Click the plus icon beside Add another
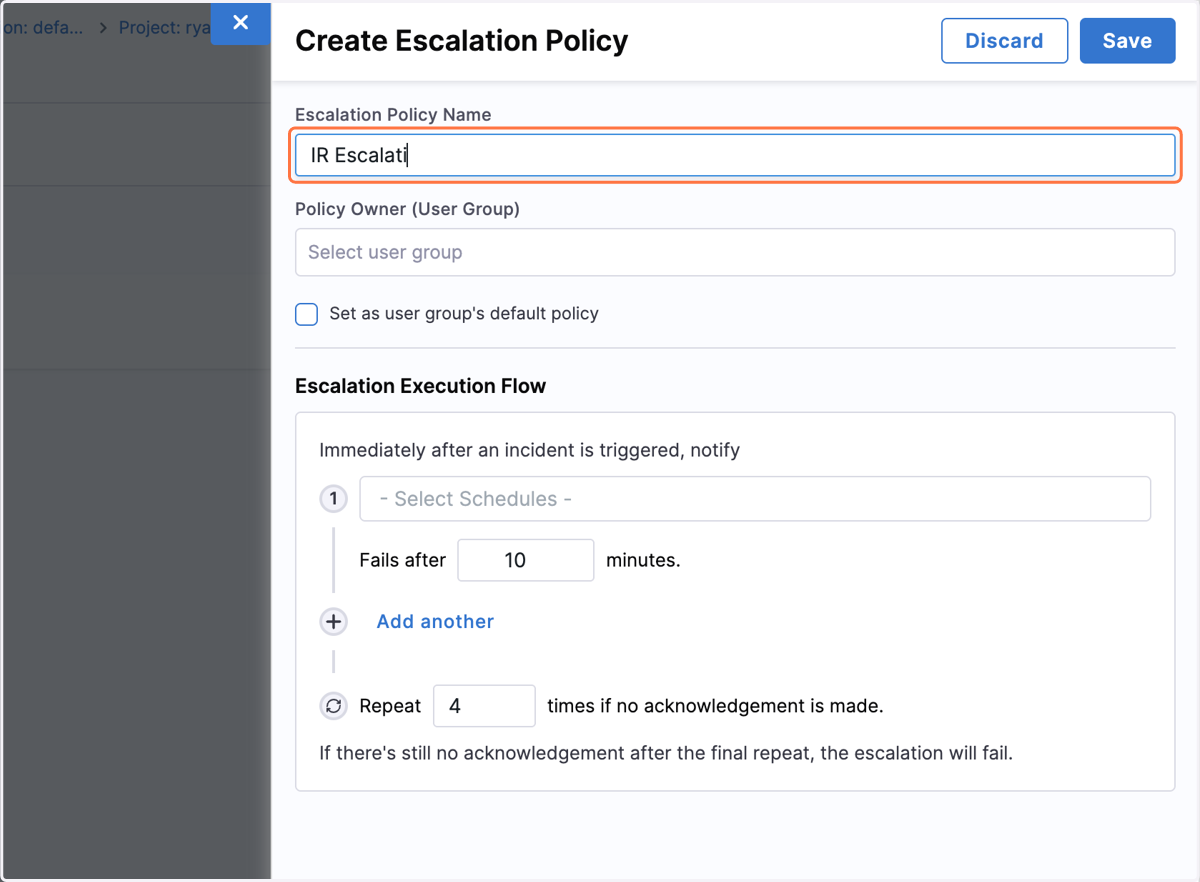This screenshot has width=1200, height=882. 333,621
